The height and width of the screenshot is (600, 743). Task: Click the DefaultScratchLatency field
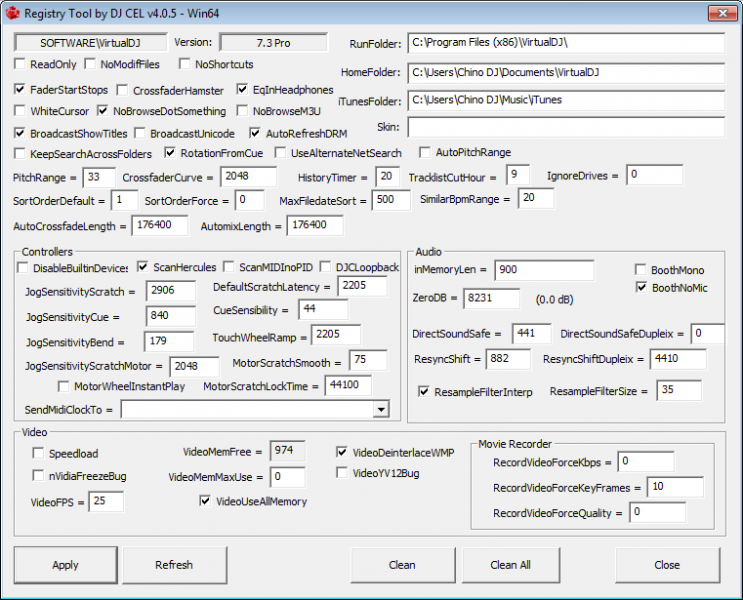(362, 286)
